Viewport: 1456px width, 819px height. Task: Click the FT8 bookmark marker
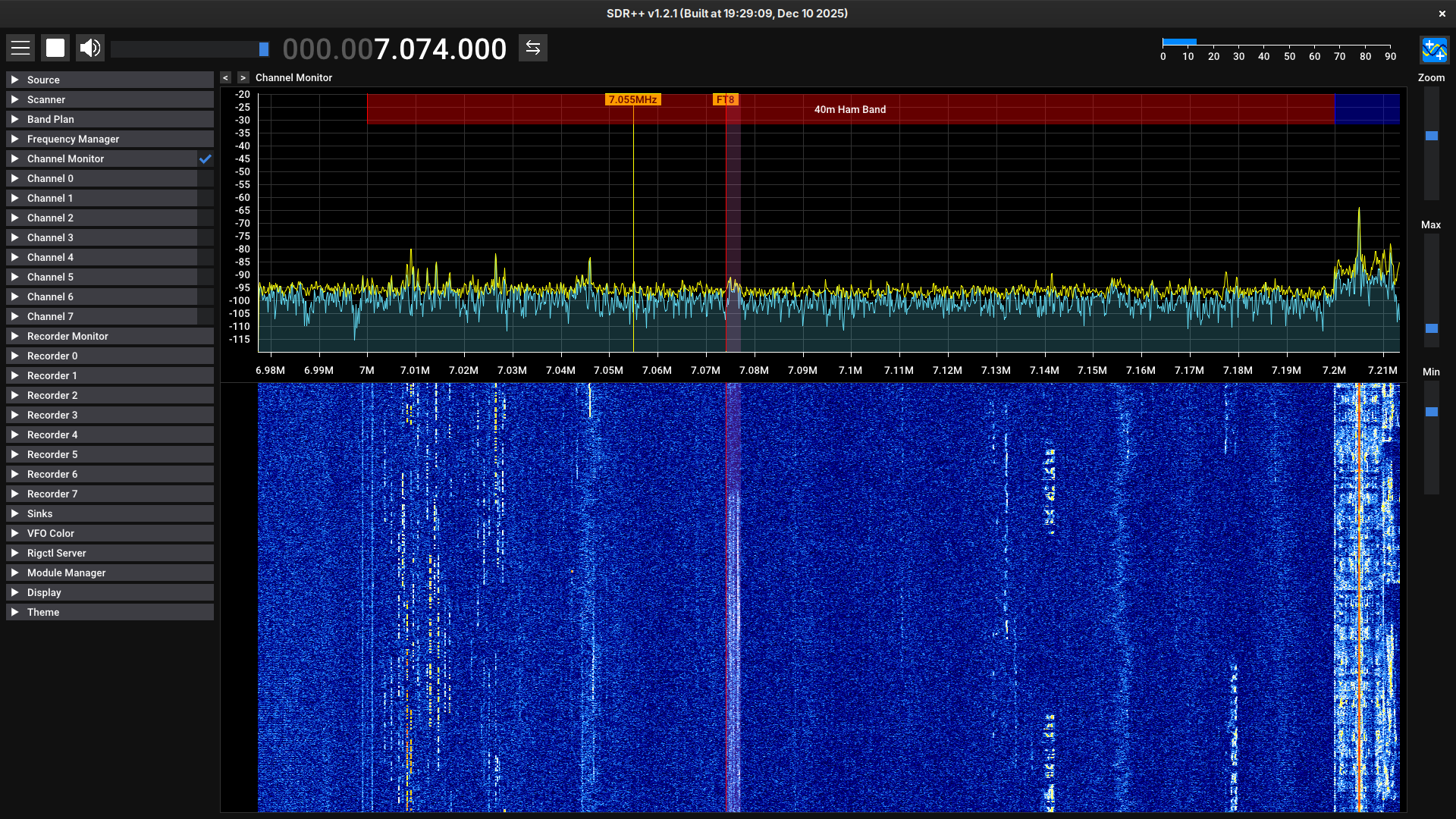pyautogui.click(x=725, y=99)
